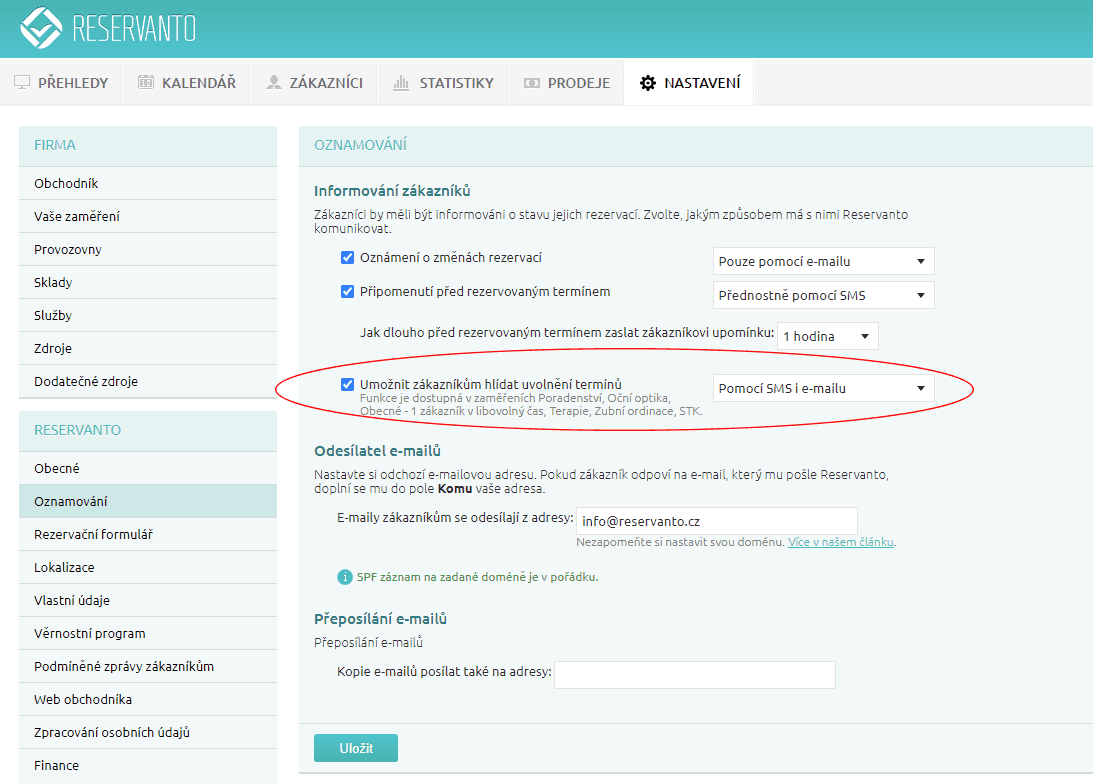This screenshot has width=1093, height=784.
Task: Click the Kalendář calendar icon
Action: point(146,83)
